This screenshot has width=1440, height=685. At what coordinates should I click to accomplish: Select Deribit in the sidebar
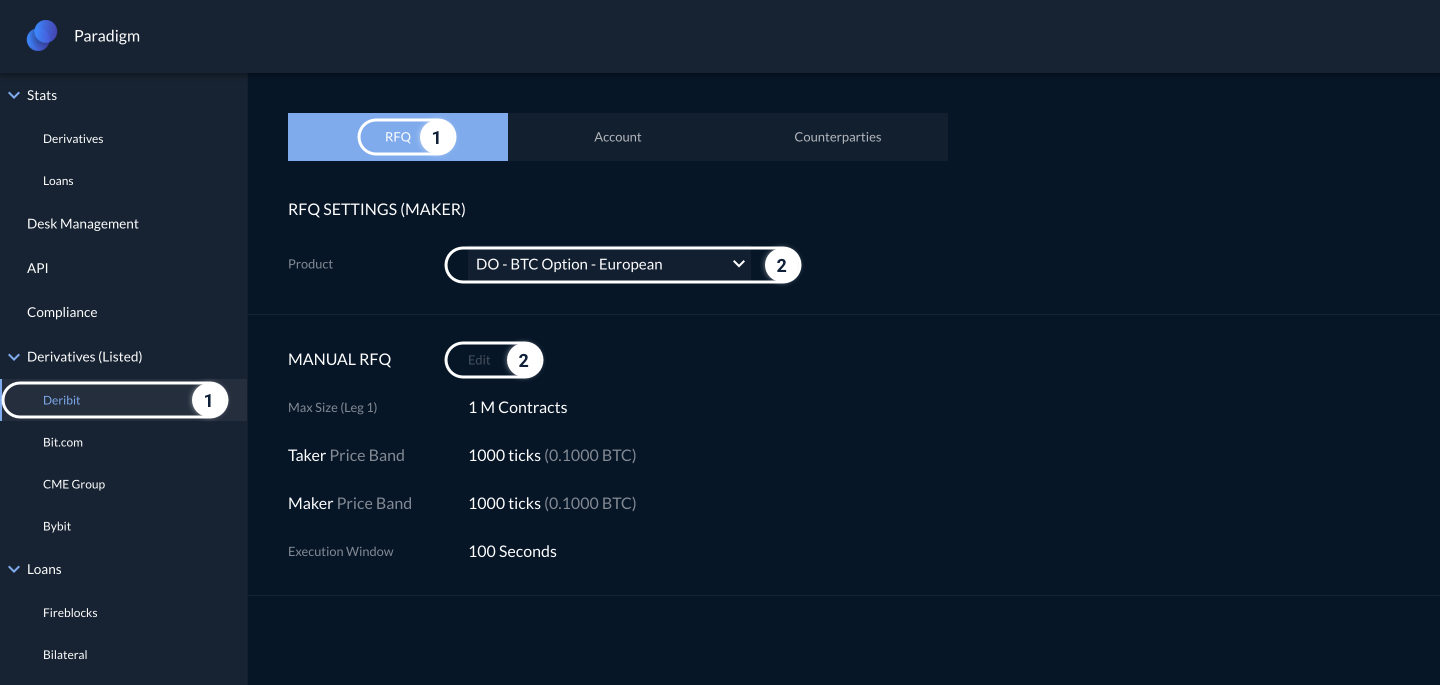pyautogui.click(x=62, y=400)
